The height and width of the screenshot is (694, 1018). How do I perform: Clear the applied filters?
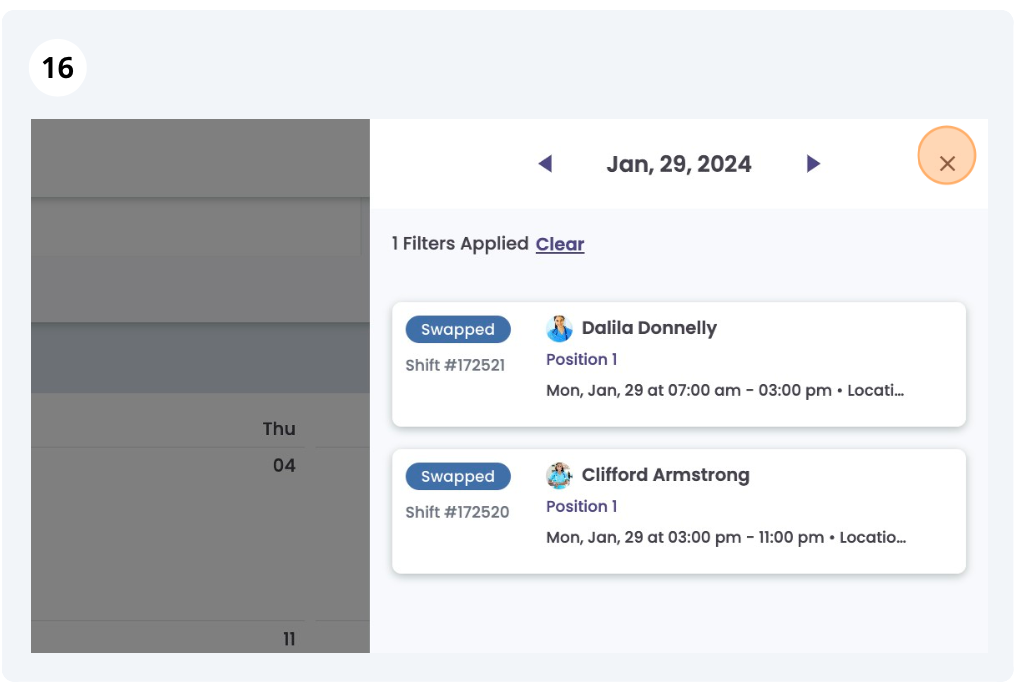(560, 244)
